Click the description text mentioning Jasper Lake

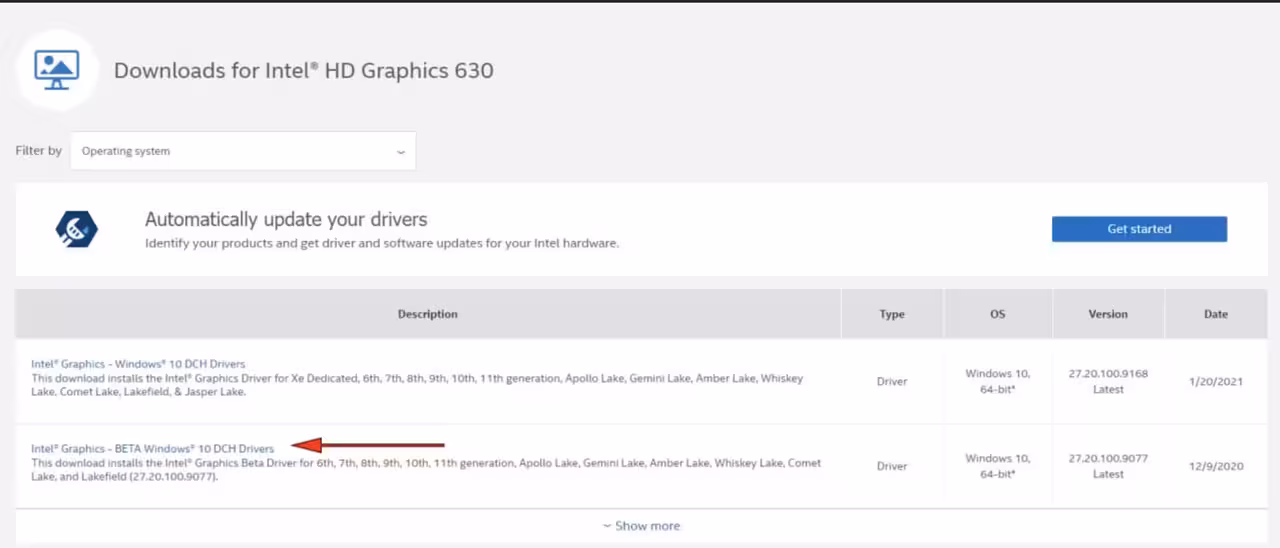tap(417, 385)
